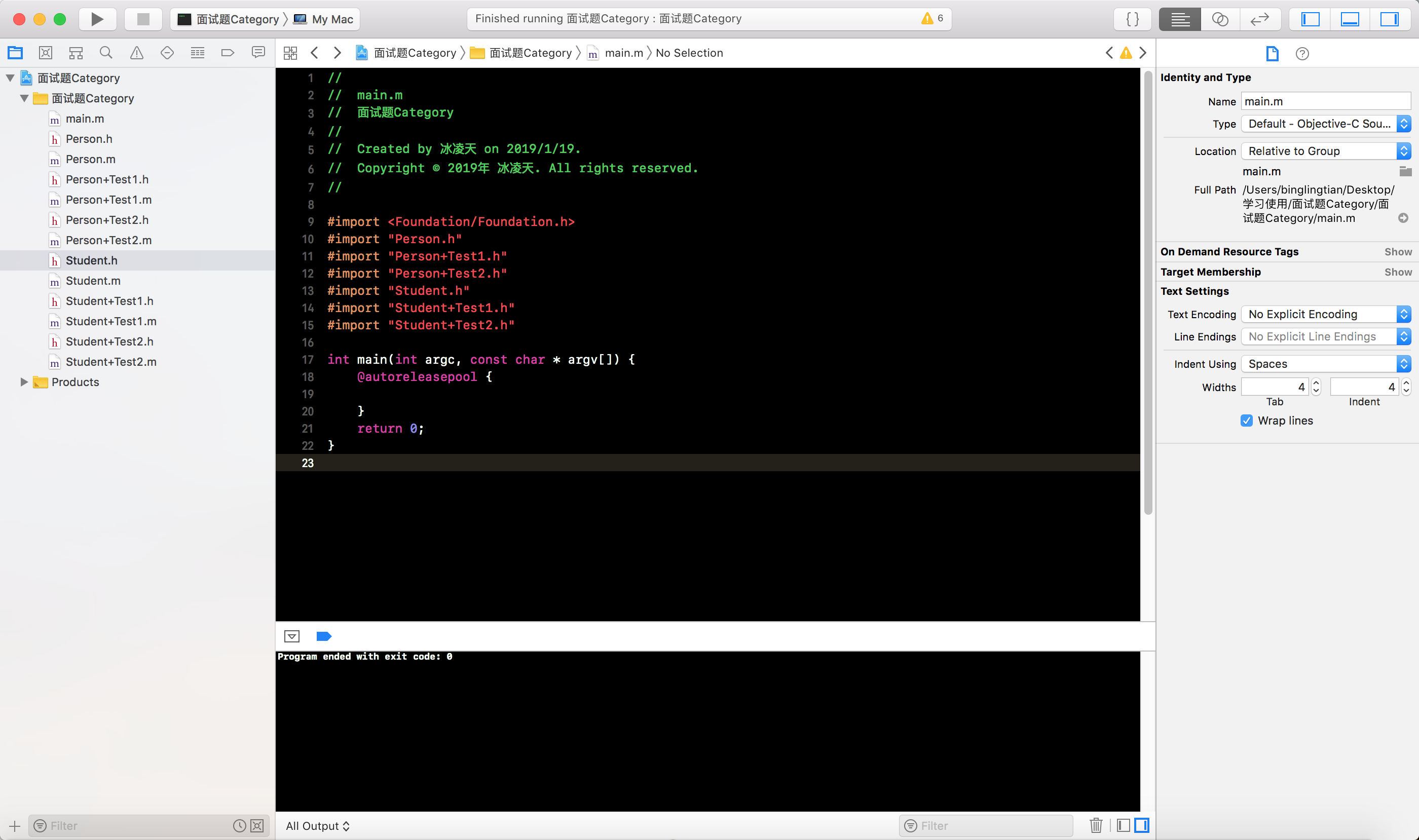Open the All Output popup menu

pyautogui.click(x=317, y=826)
